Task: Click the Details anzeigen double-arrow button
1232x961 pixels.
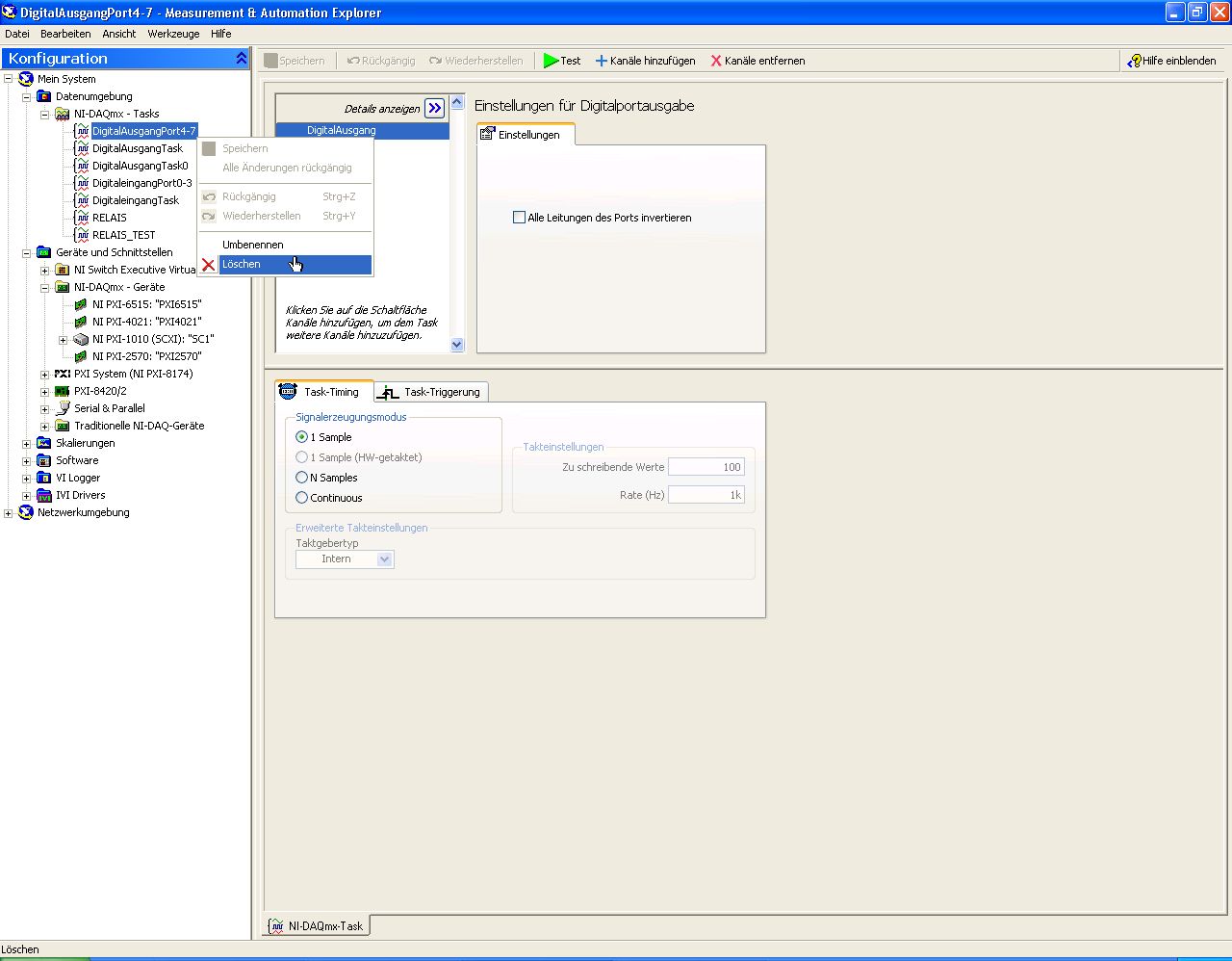Action: pyautogui.click(x=435, y=108)
